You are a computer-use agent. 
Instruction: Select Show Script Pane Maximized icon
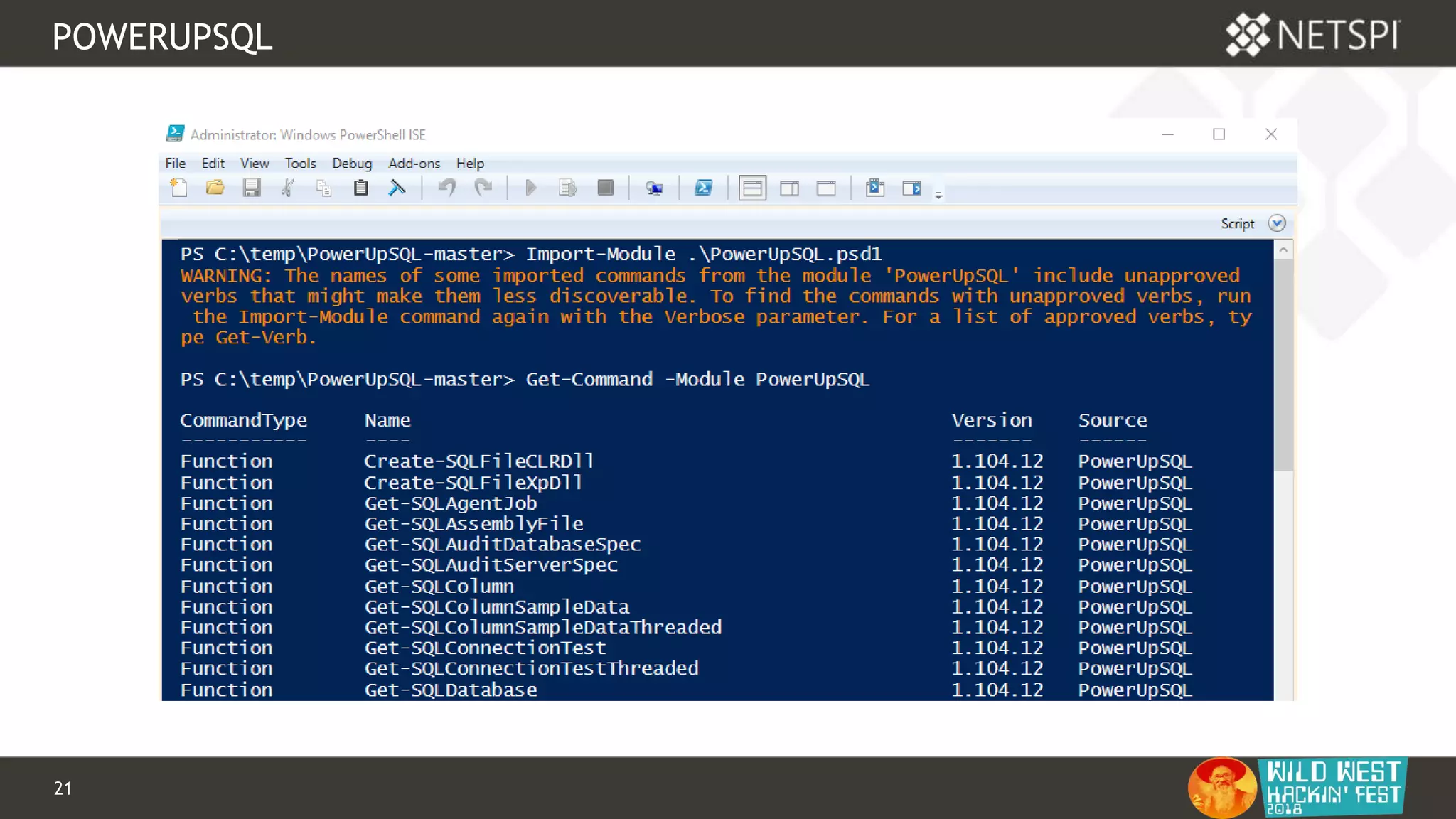826,188
